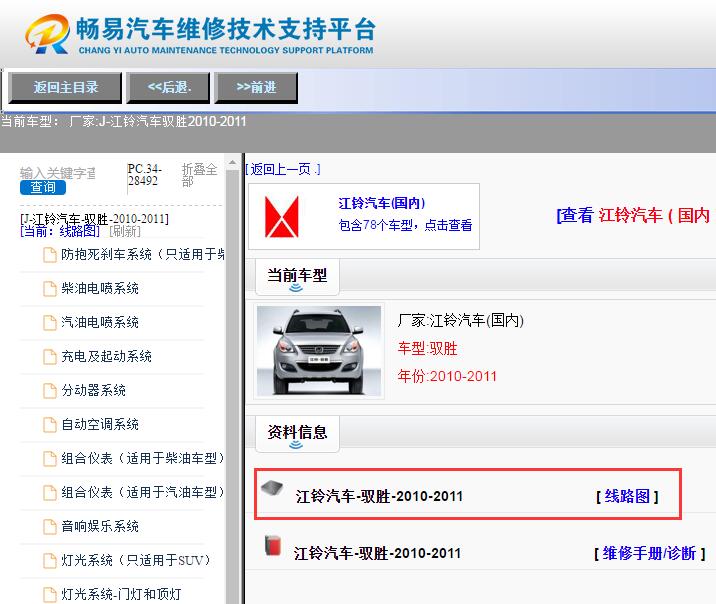
Task: Click document icon next to 自动空调系统
Action: tap(49, 425)
